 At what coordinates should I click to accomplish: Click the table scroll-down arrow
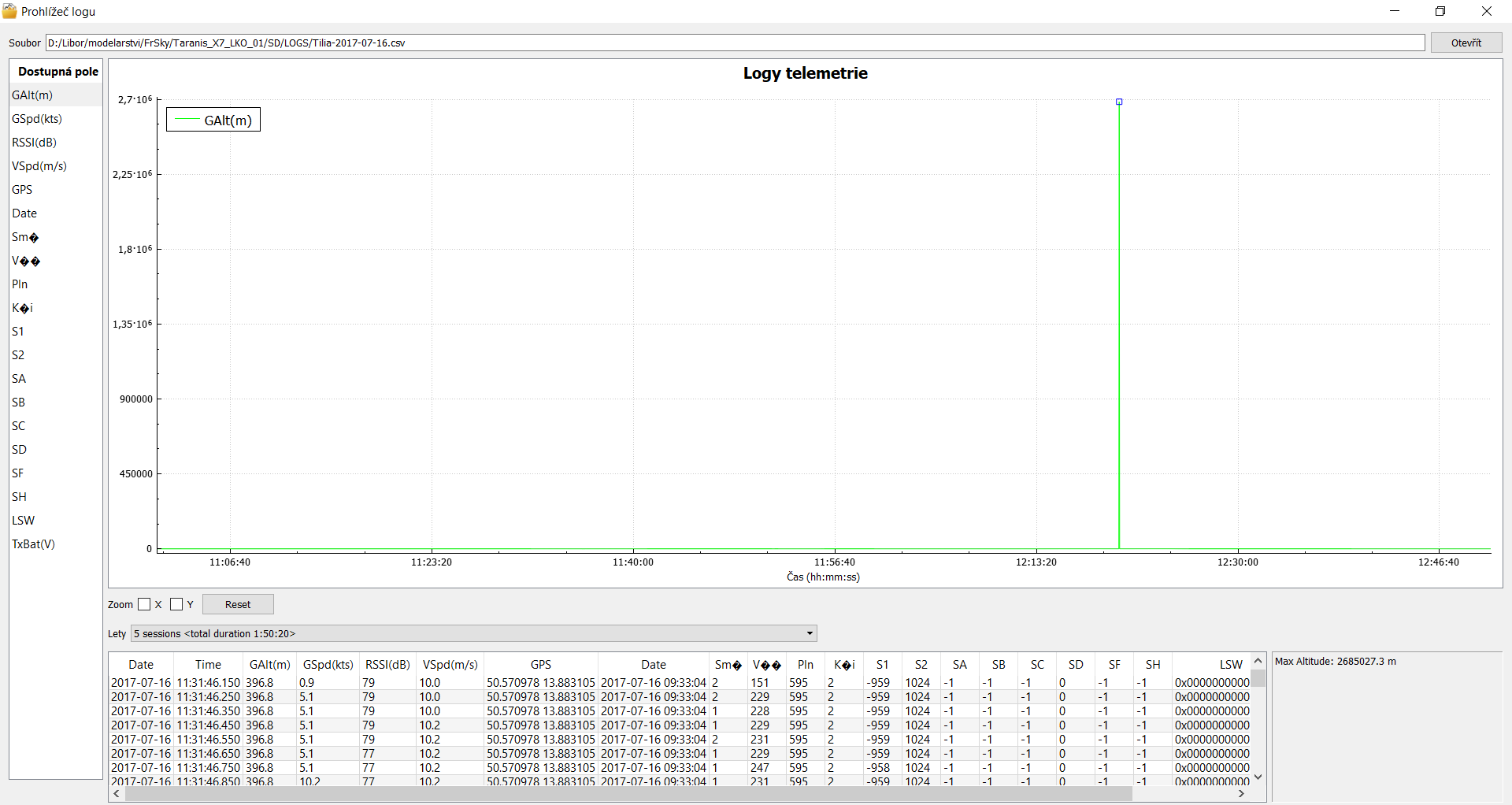[x=1258, y=777]
